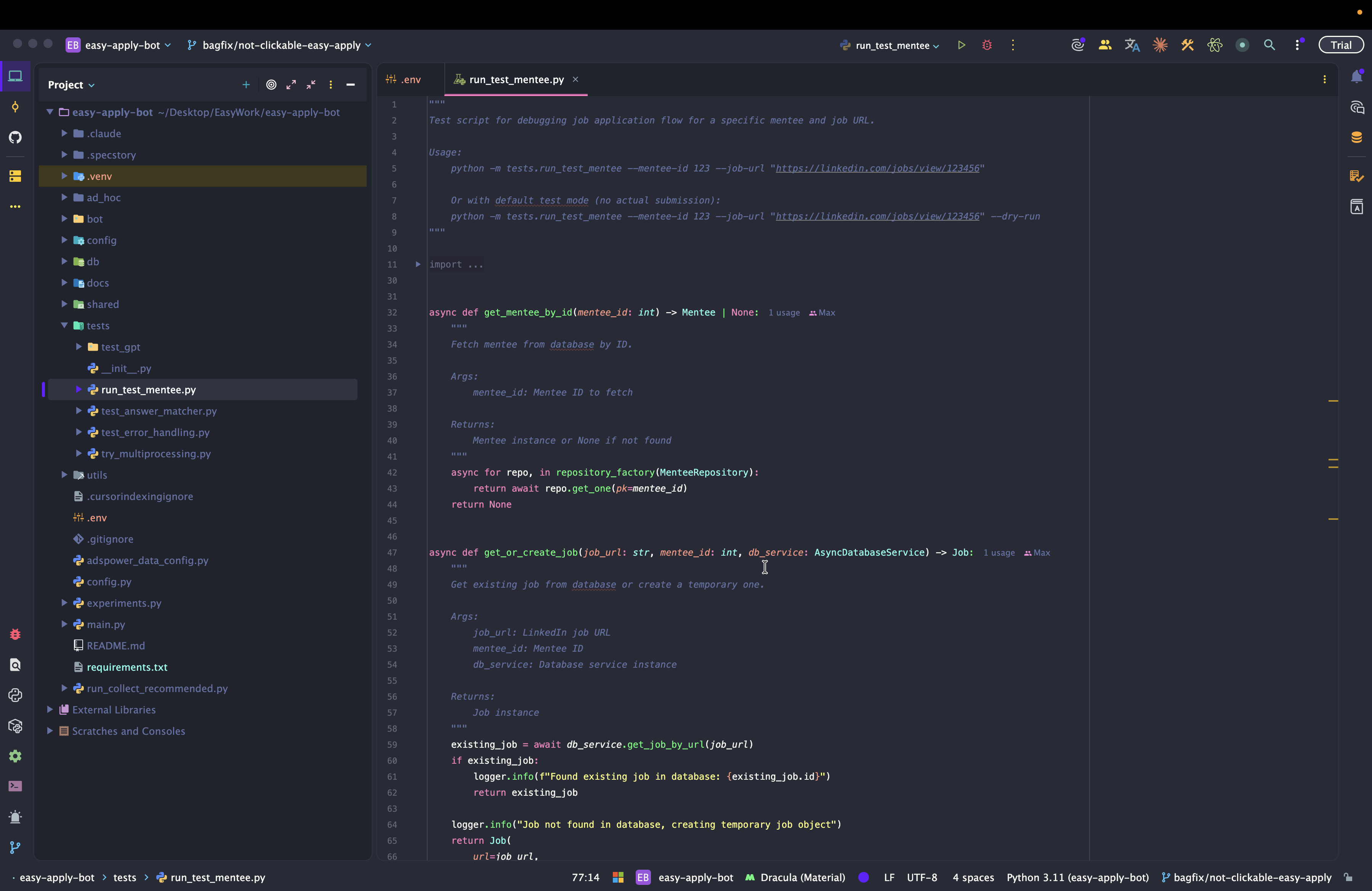Expand the bot folder
The width and height of the screenshot is (1372, 891).
tap(64, 219)
